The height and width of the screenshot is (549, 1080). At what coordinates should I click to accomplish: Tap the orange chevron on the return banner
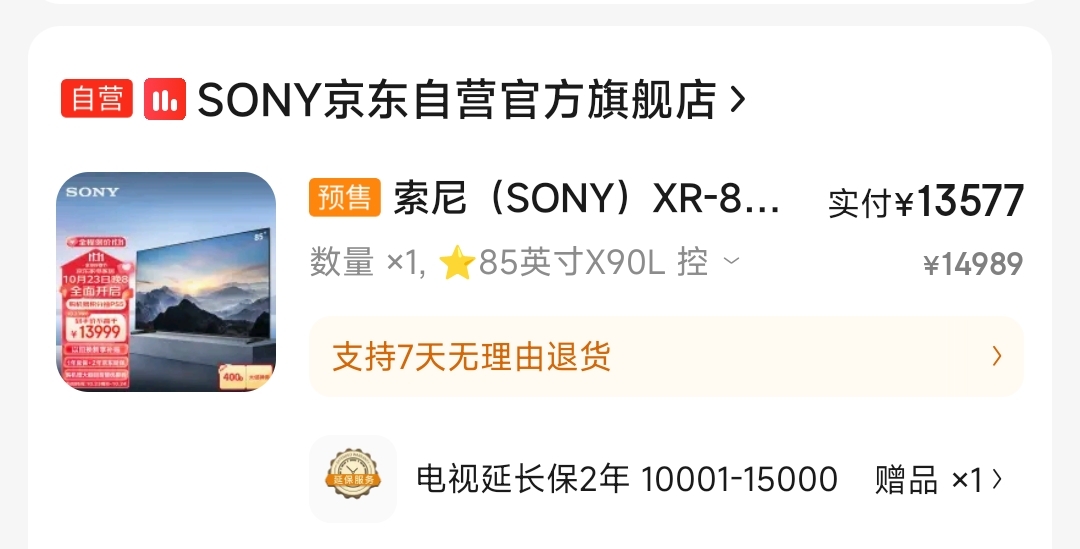(997, 356)
